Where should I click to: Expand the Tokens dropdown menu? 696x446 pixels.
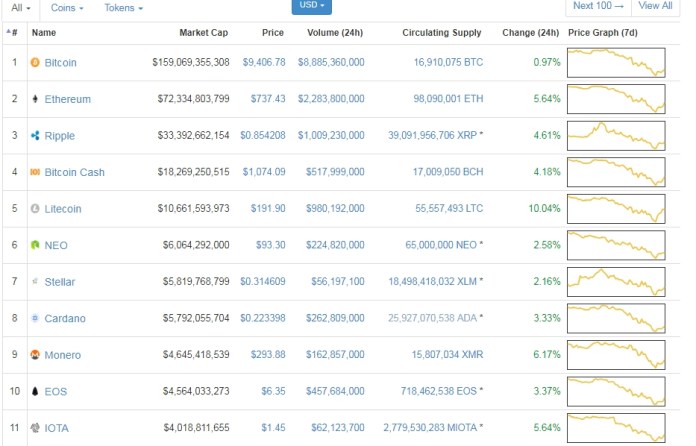coord(123,7)
